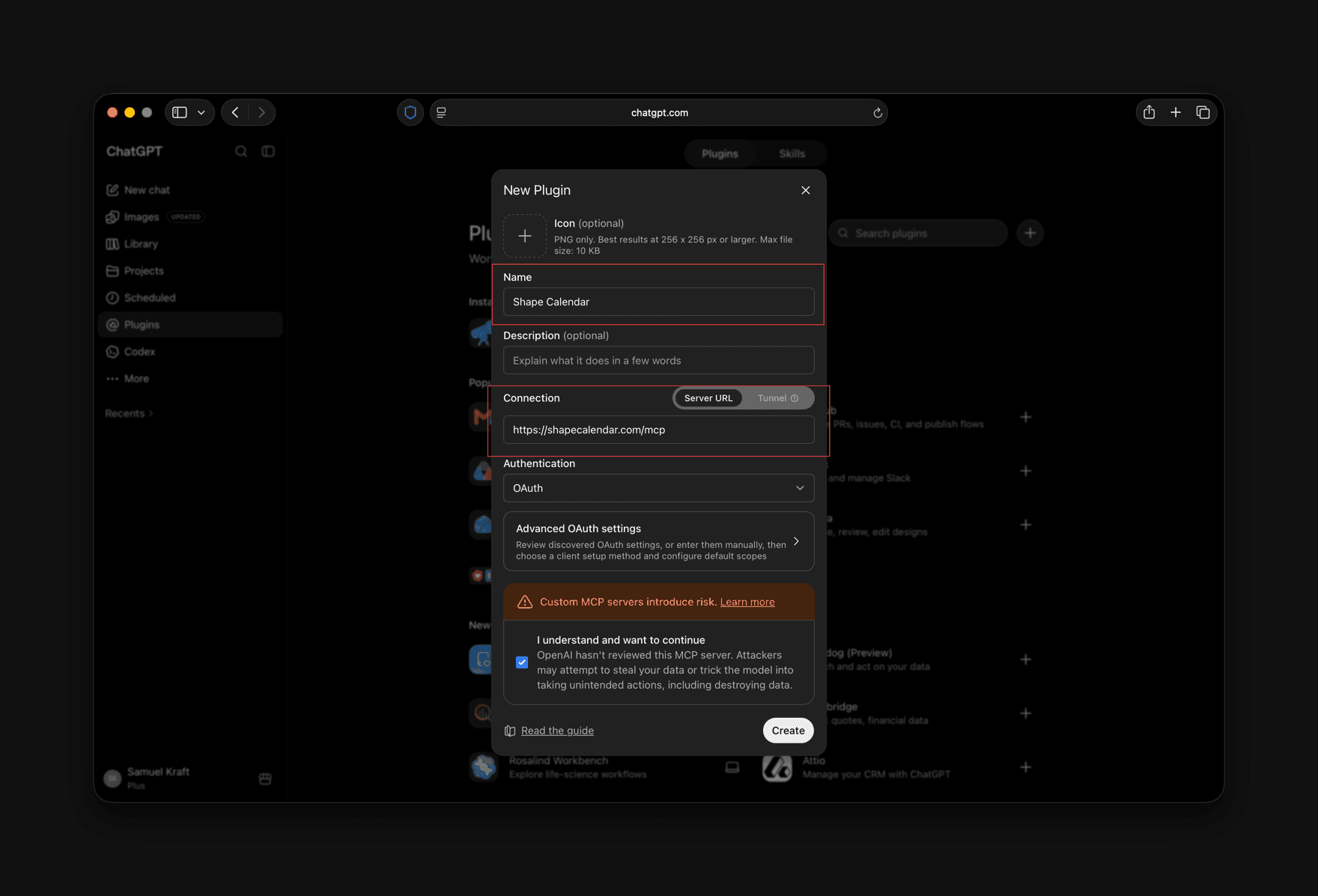
Task: Click the icon beside Samuel Kraft
Action: click(x=265, y=778)
